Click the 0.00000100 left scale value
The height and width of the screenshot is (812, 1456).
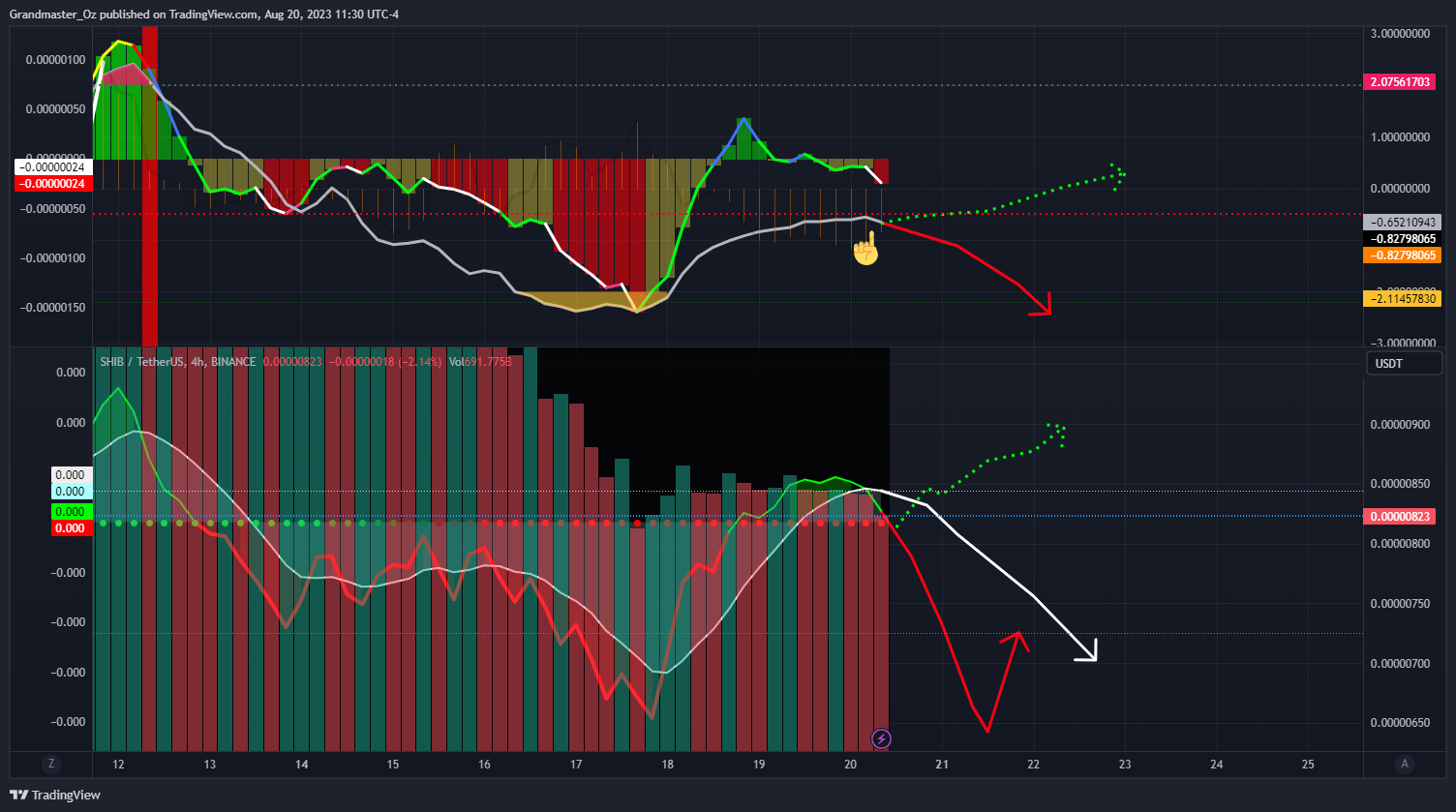(56, 60)
